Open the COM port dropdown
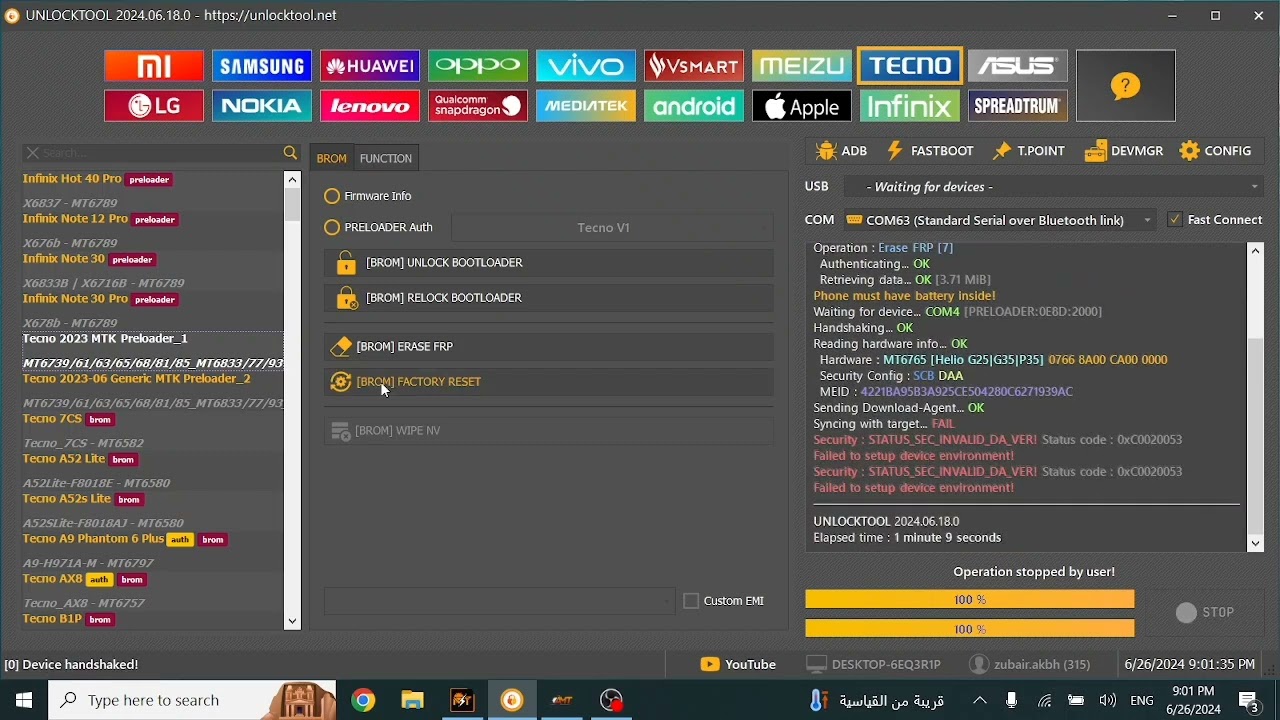 (1001, 220)
